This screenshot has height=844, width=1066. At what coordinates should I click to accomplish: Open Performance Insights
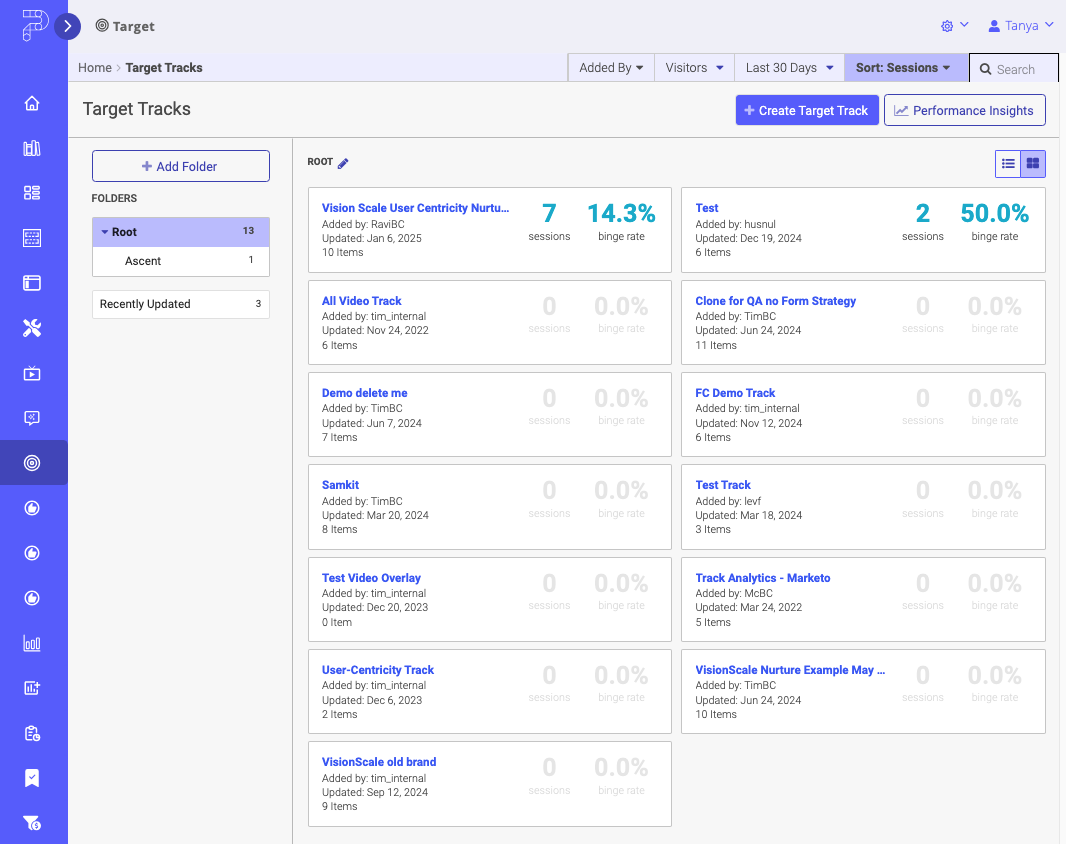pos(964,111)
